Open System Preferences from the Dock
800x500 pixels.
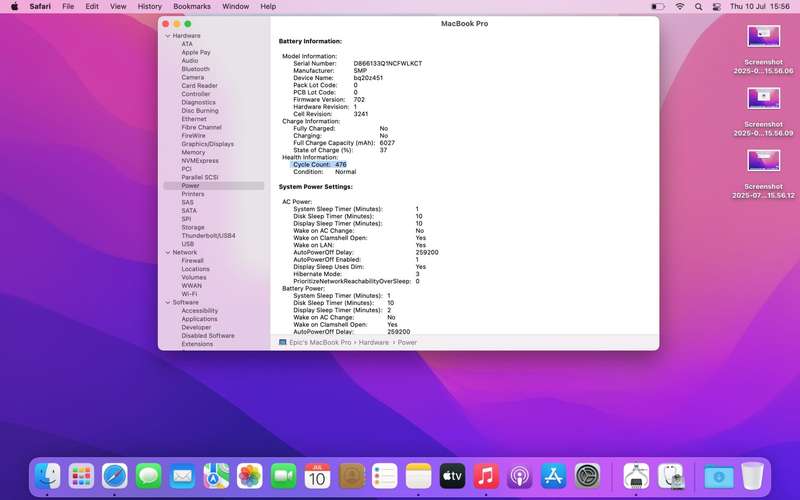pyautogui.click(x=587, y=476)
